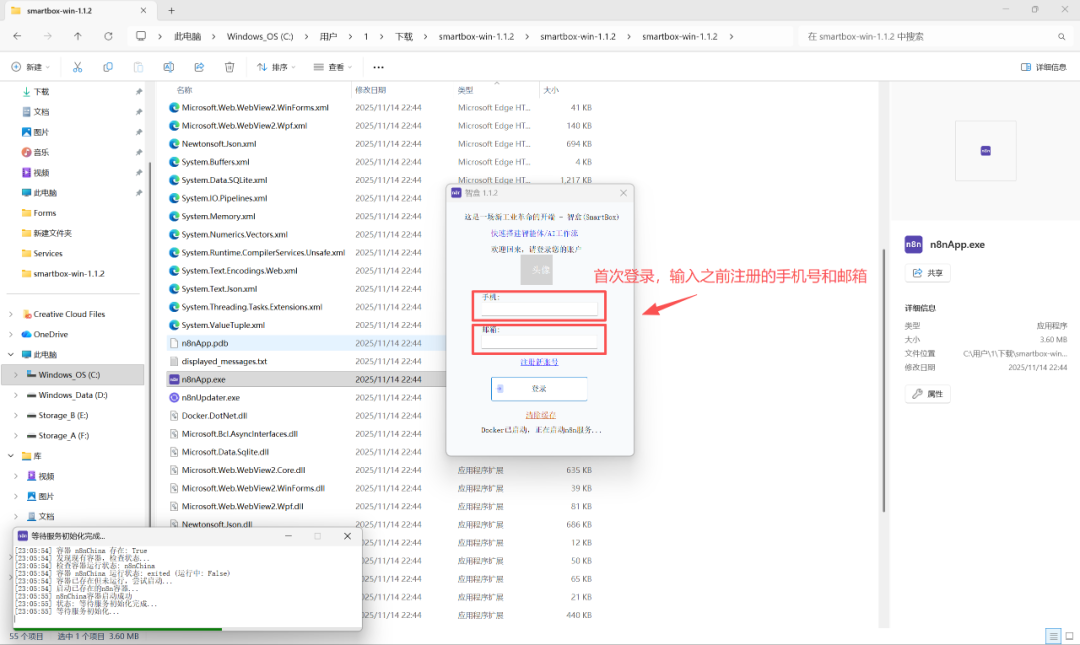Click the 共享 share button in details pane
1080x645 pixels.
[x=927, y=273]
